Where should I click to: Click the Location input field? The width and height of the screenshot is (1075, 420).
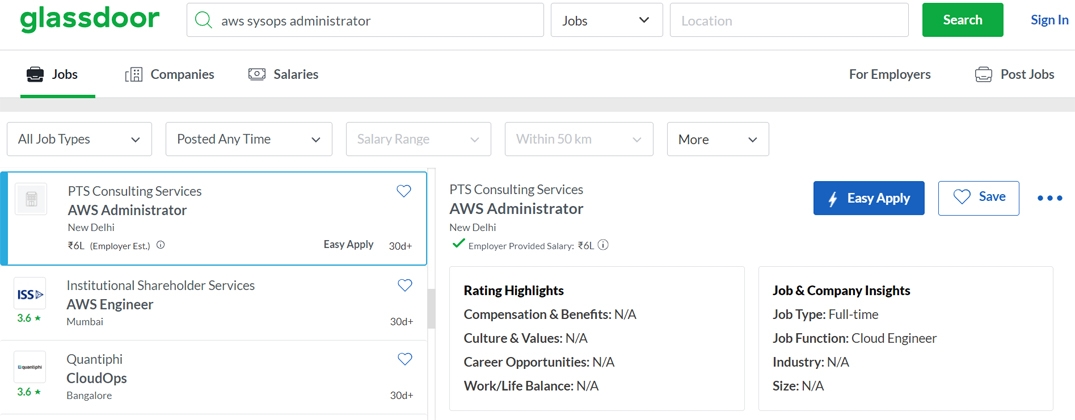[x=789, y=21]
